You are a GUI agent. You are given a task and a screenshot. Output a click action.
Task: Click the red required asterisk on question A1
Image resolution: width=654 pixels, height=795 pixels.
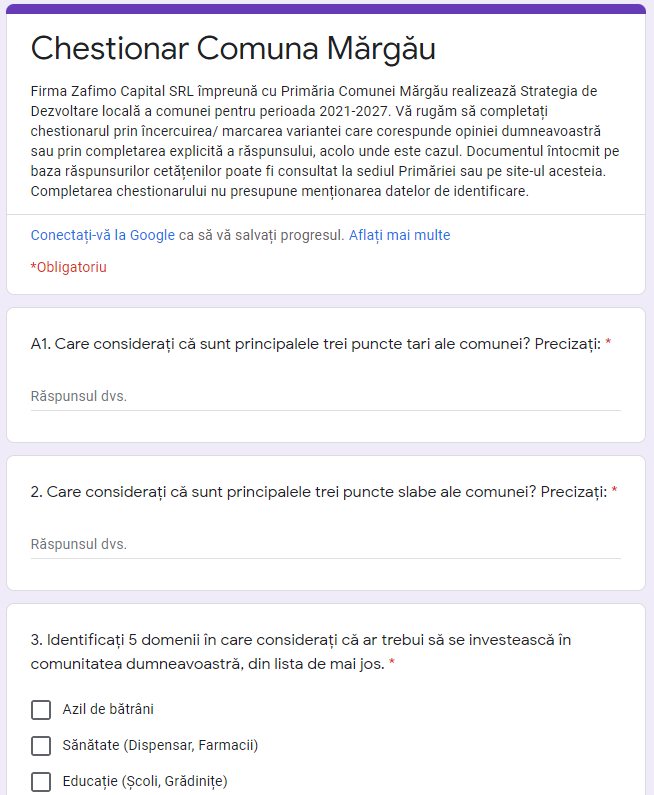click(608, 344)
